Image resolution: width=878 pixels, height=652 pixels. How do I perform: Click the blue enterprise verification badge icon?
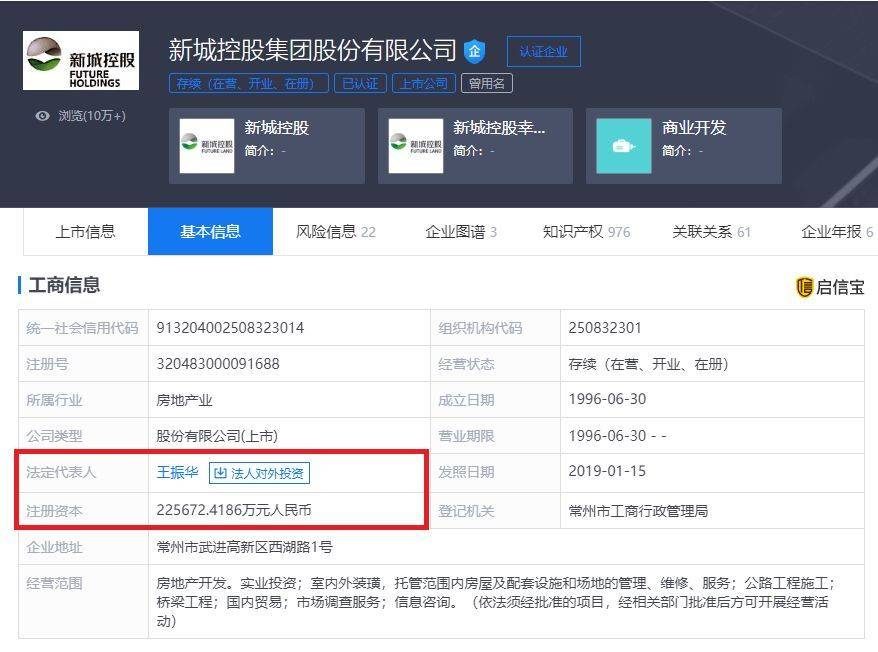(474, 51)
